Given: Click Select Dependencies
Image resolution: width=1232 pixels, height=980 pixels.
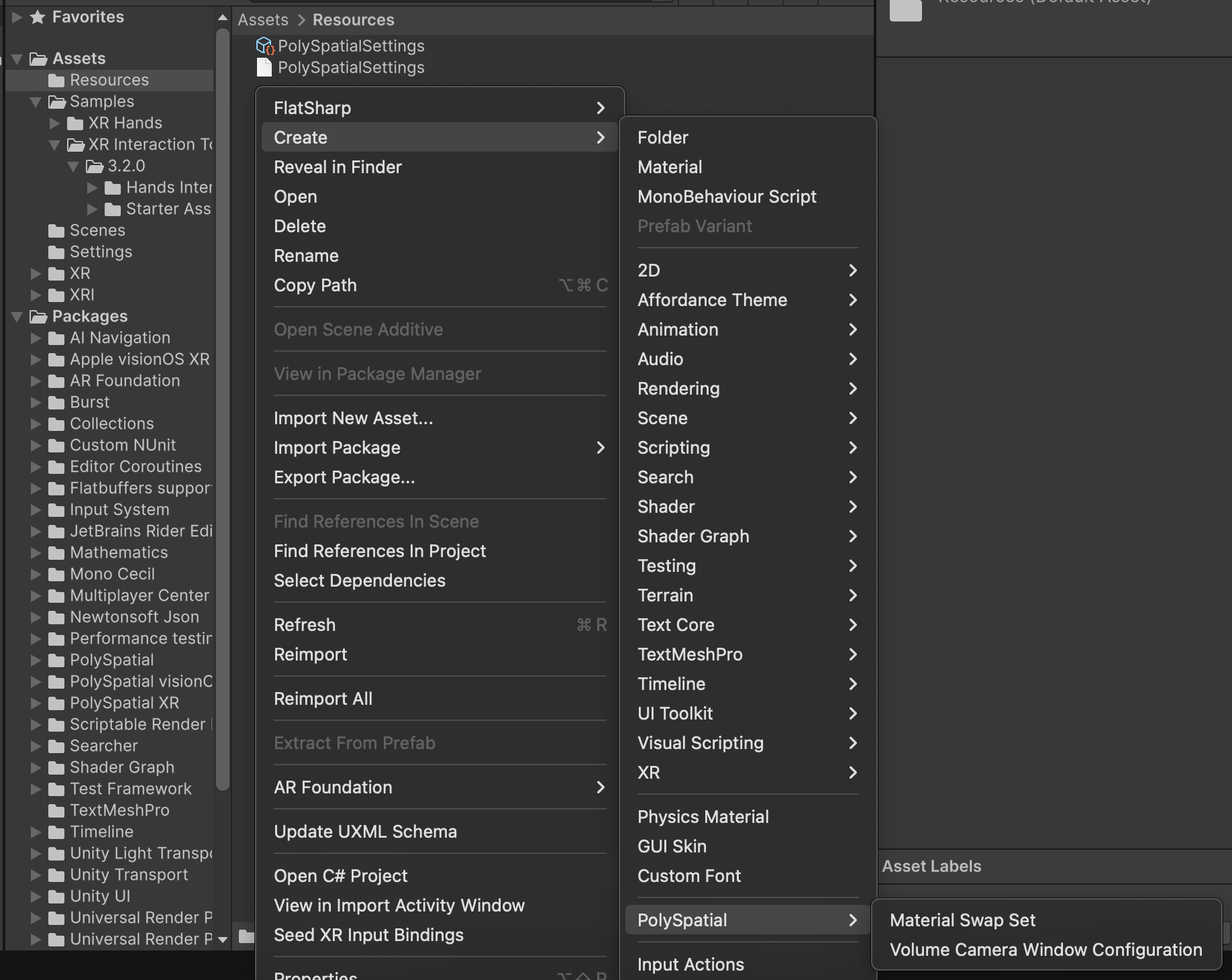Looking at the screenshot, I should 440,581.
